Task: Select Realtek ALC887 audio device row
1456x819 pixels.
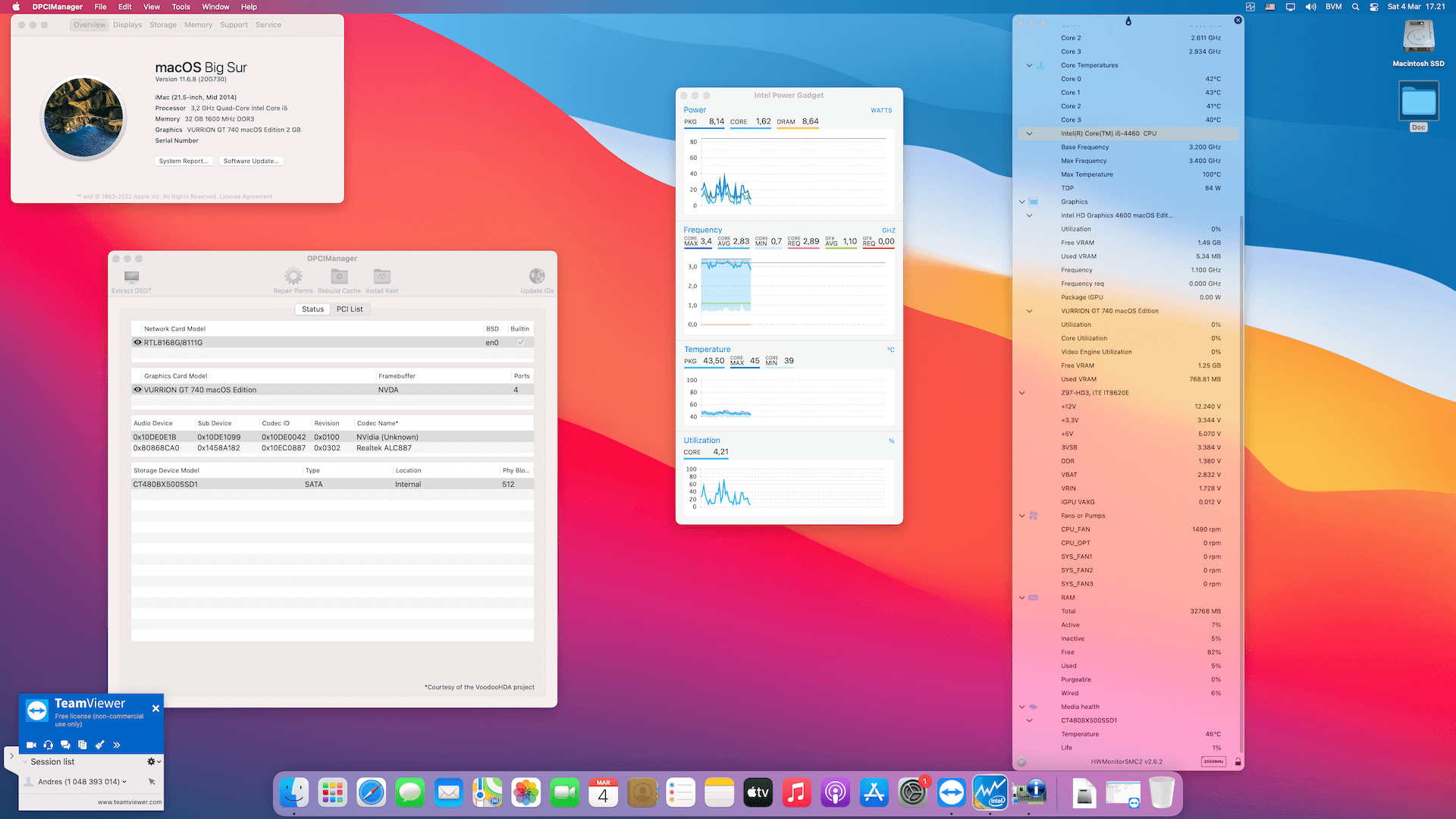Action: point(332,448)
